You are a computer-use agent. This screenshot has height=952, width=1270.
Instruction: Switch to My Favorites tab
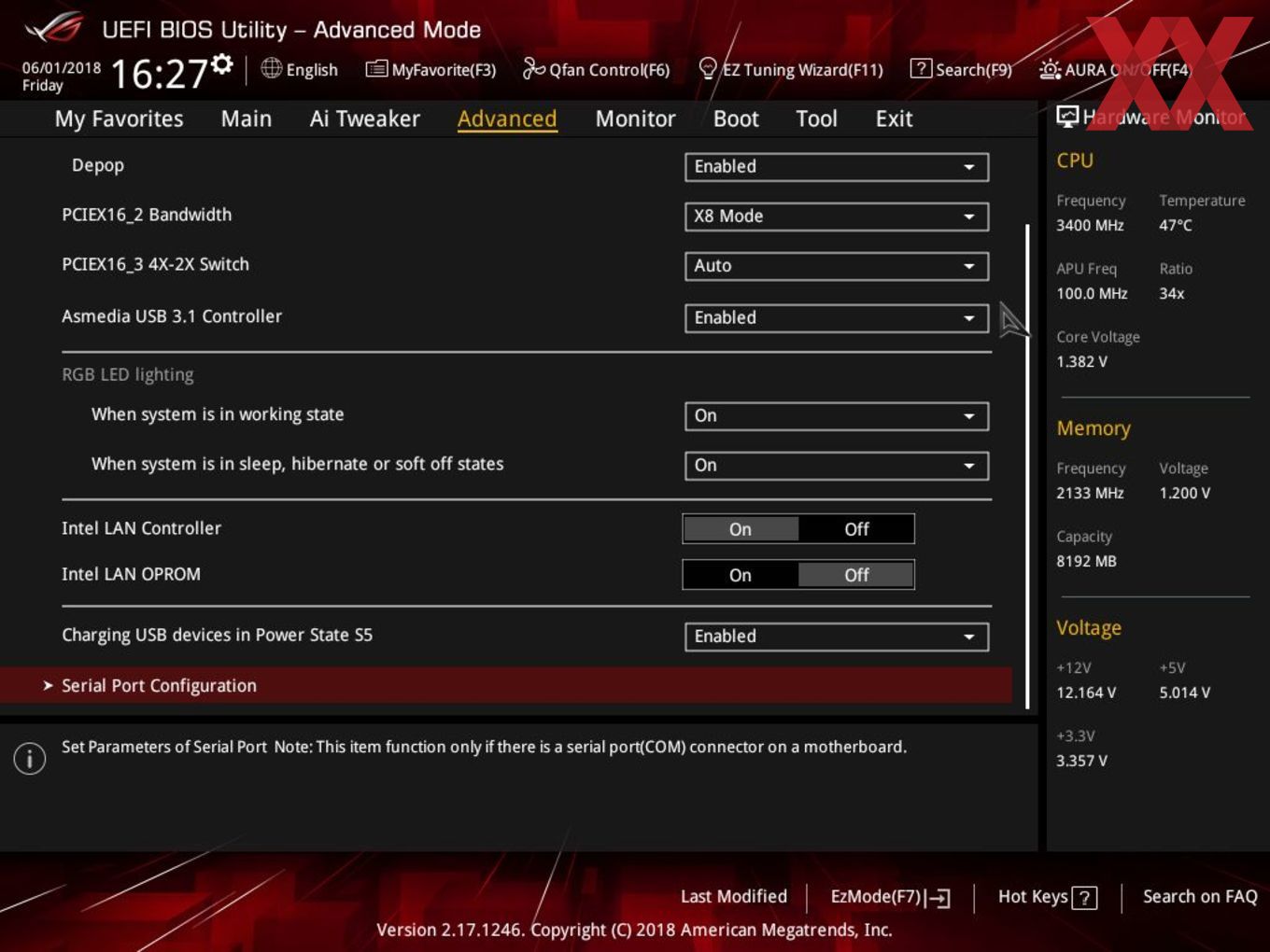[x=119, y=119]
